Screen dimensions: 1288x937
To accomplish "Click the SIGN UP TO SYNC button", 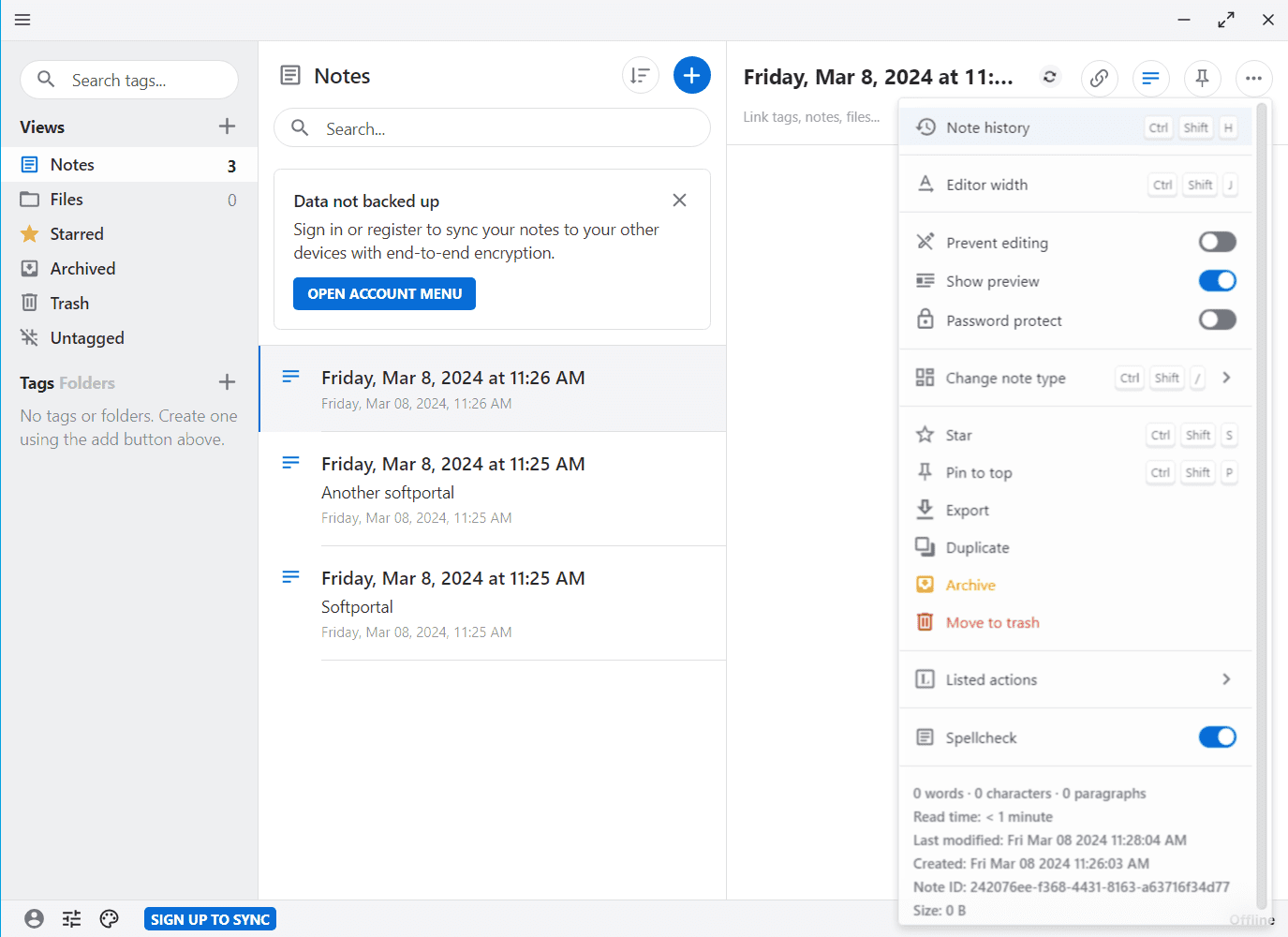I will (210, 919).
